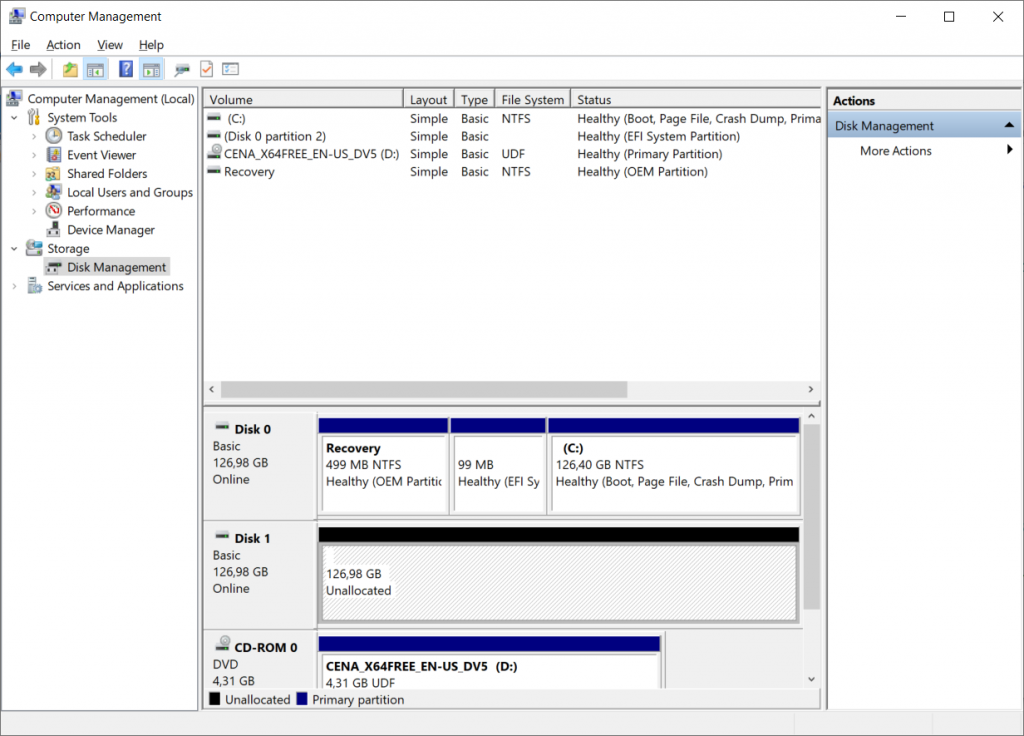
Task: Click the Services and Applications icon
Action: click(34, 285)
